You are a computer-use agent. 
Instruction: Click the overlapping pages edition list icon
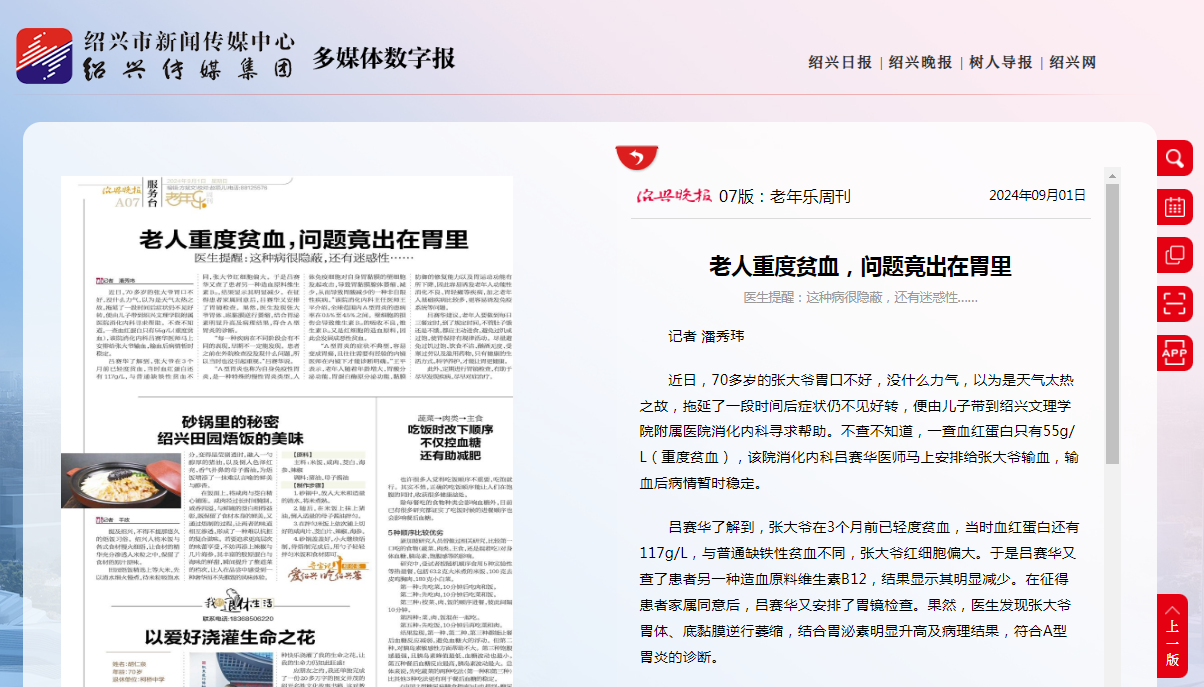pos(1174,255)
